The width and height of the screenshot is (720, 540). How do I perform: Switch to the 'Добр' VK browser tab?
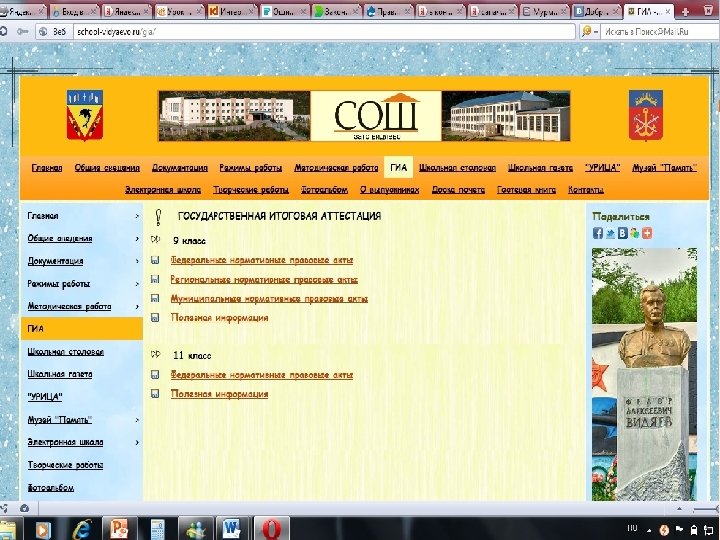point(597,11)
